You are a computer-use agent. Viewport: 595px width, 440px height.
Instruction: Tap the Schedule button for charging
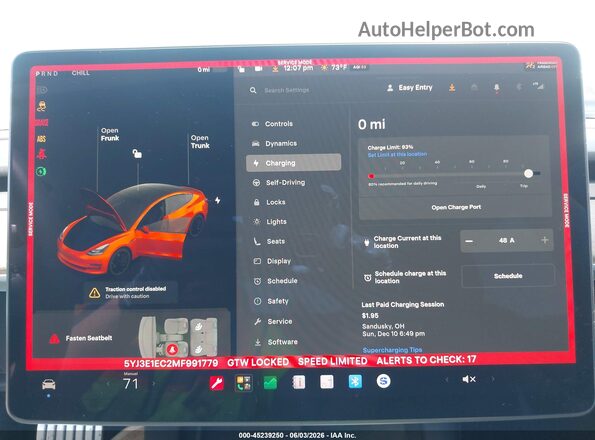tap(508, 276)
